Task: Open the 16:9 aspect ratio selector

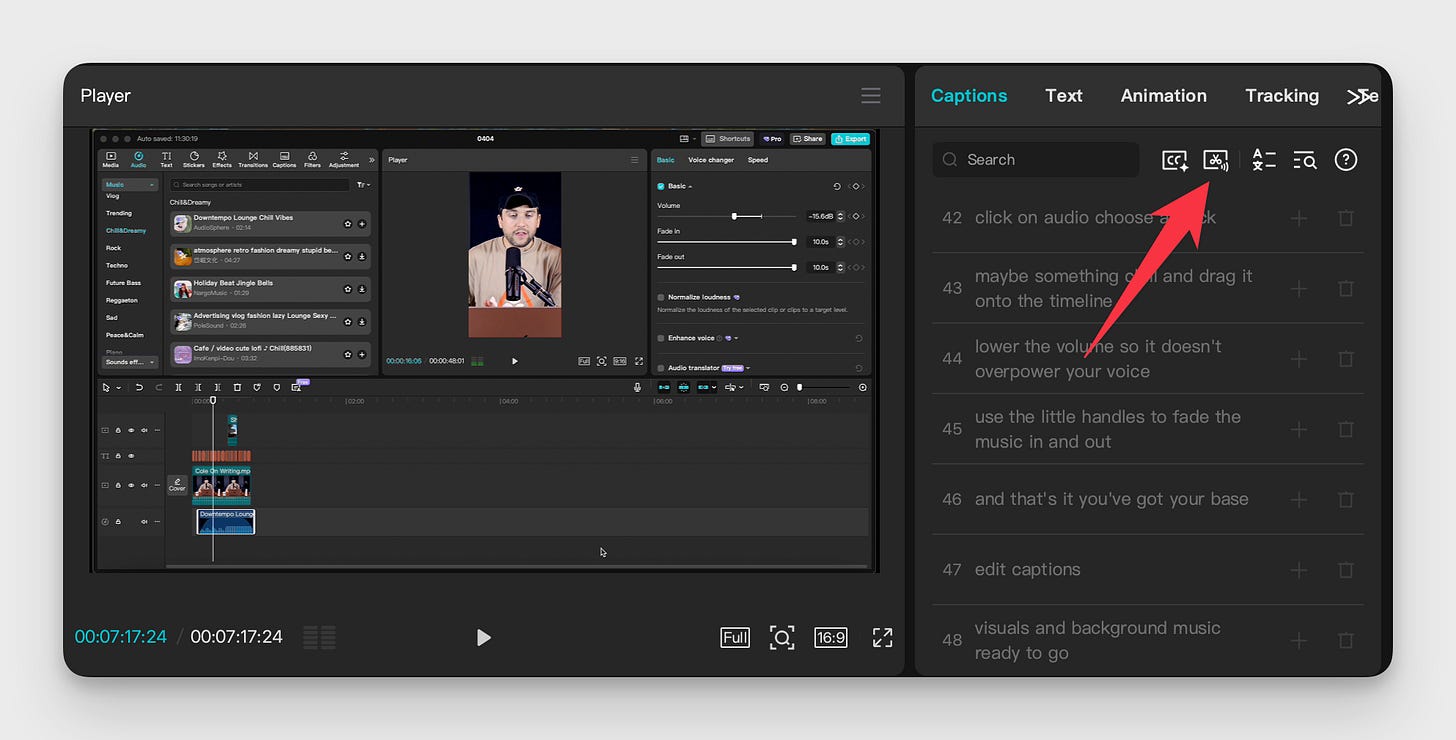Action: click(x=830, y=637)
